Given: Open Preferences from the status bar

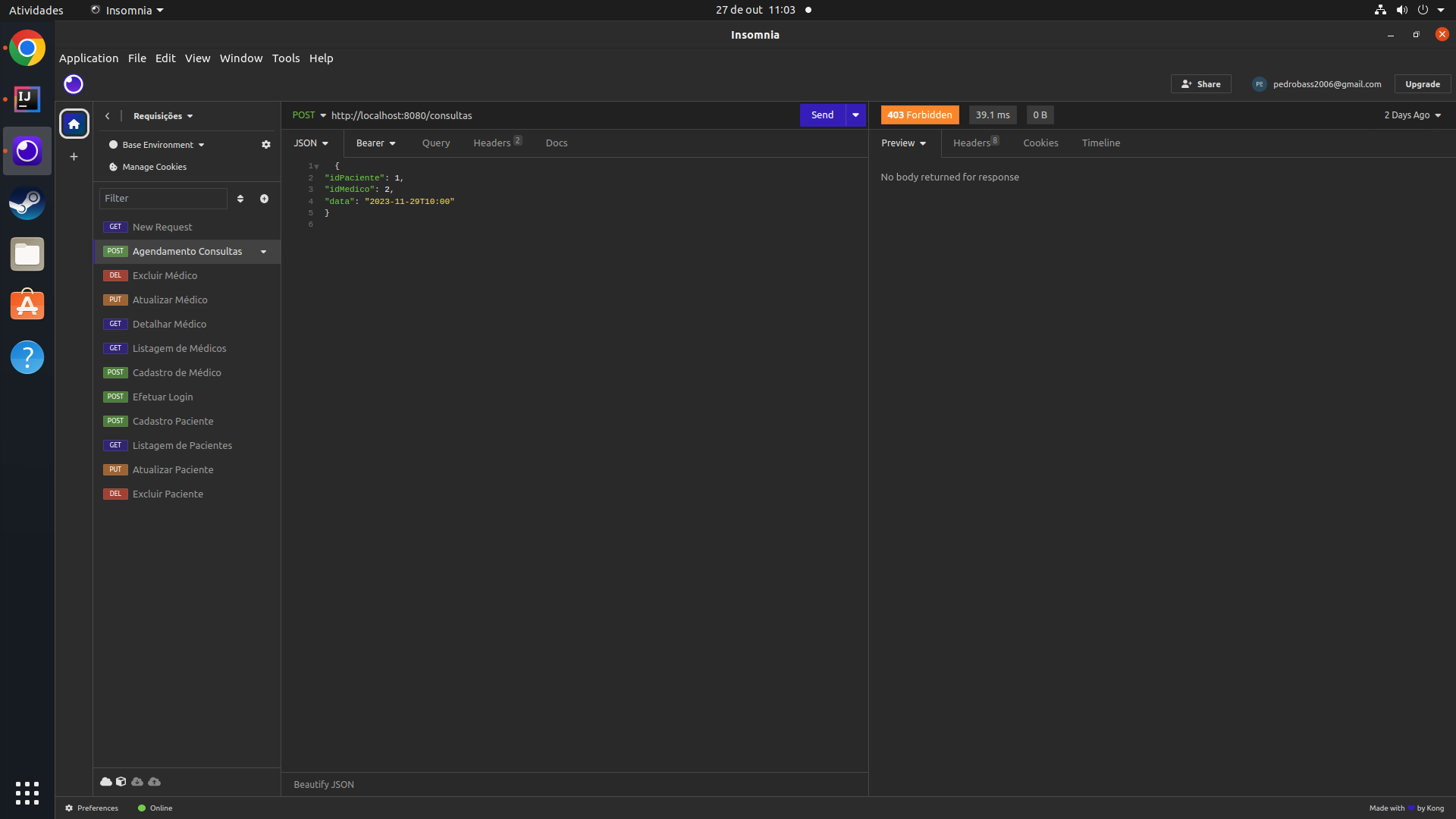Looking at the screenshot, I should (x=92, y=808).
